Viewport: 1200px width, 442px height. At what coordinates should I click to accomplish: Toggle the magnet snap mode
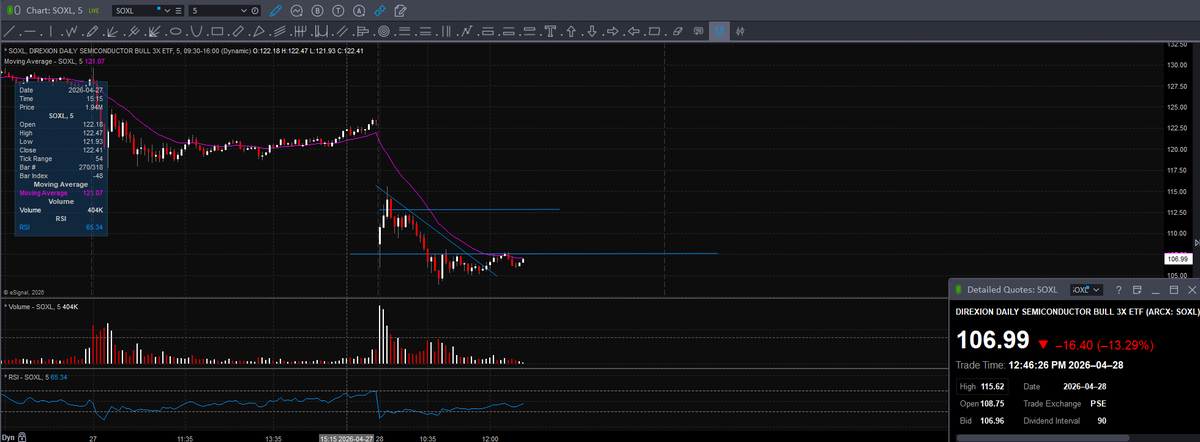pyautogui.click(x=719, y=31)
